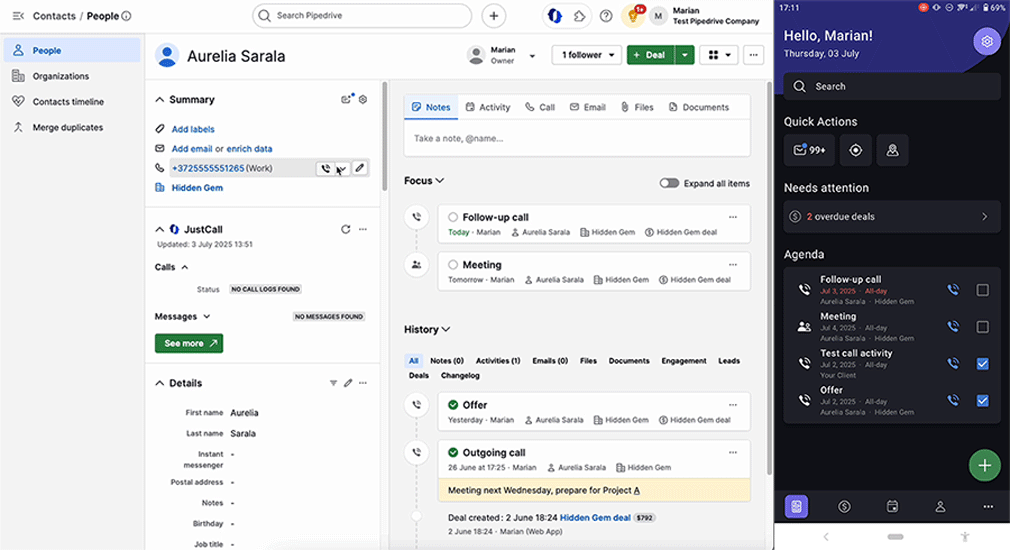Open owner Marian dropdown arrow
This screenshot has width=1010, height=550.
point(532,56)
